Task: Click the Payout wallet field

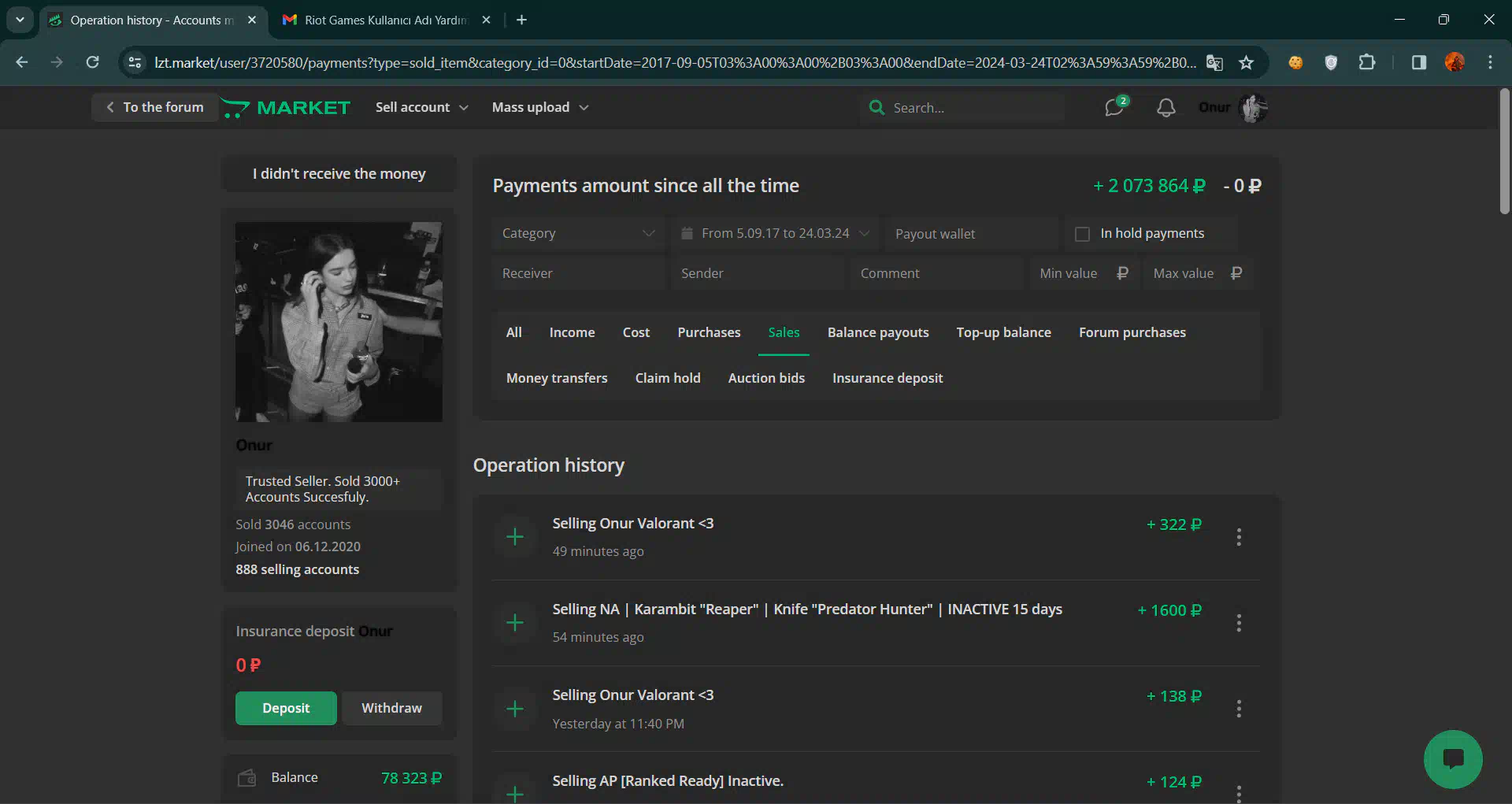Action: (973, 234)
